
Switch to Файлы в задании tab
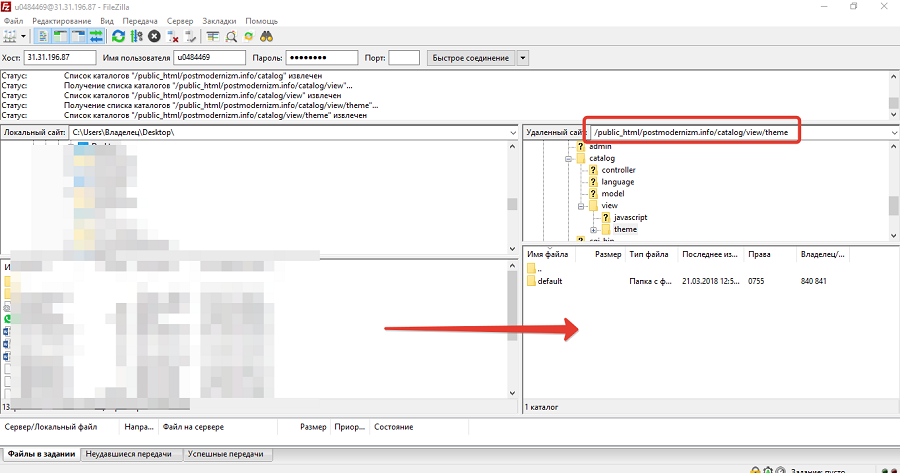pyautogui.click(x=41, y=454)
